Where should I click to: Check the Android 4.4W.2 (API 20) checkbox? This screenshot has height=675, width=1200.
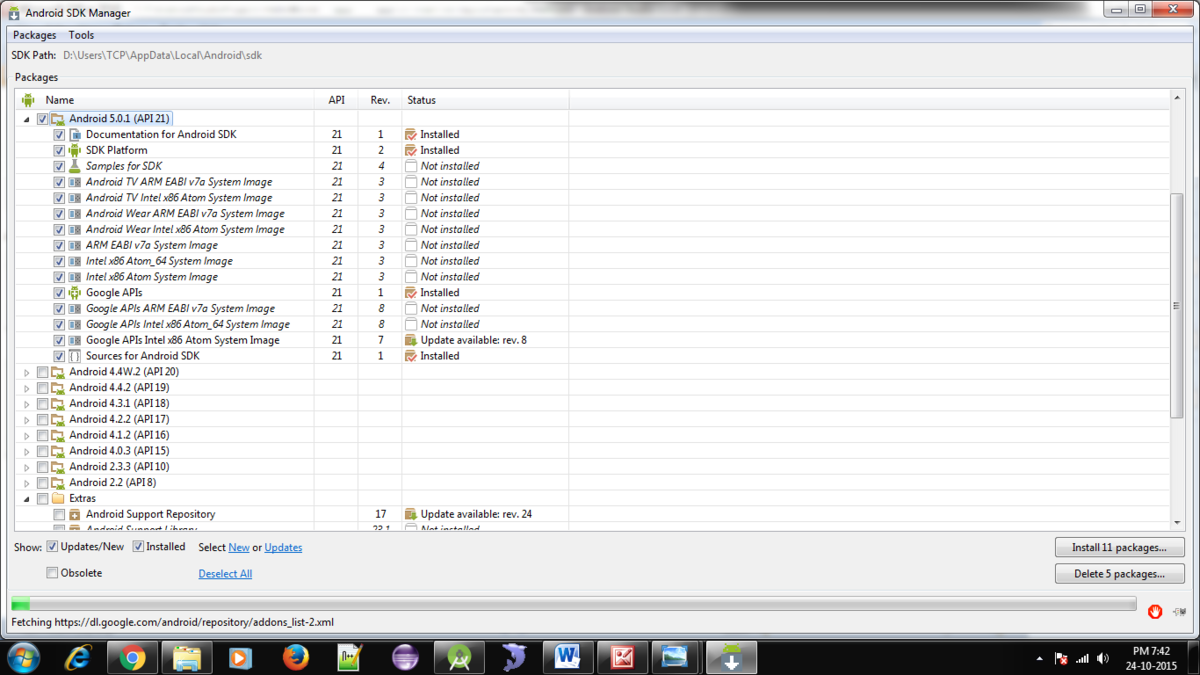[x=42, y=372]
